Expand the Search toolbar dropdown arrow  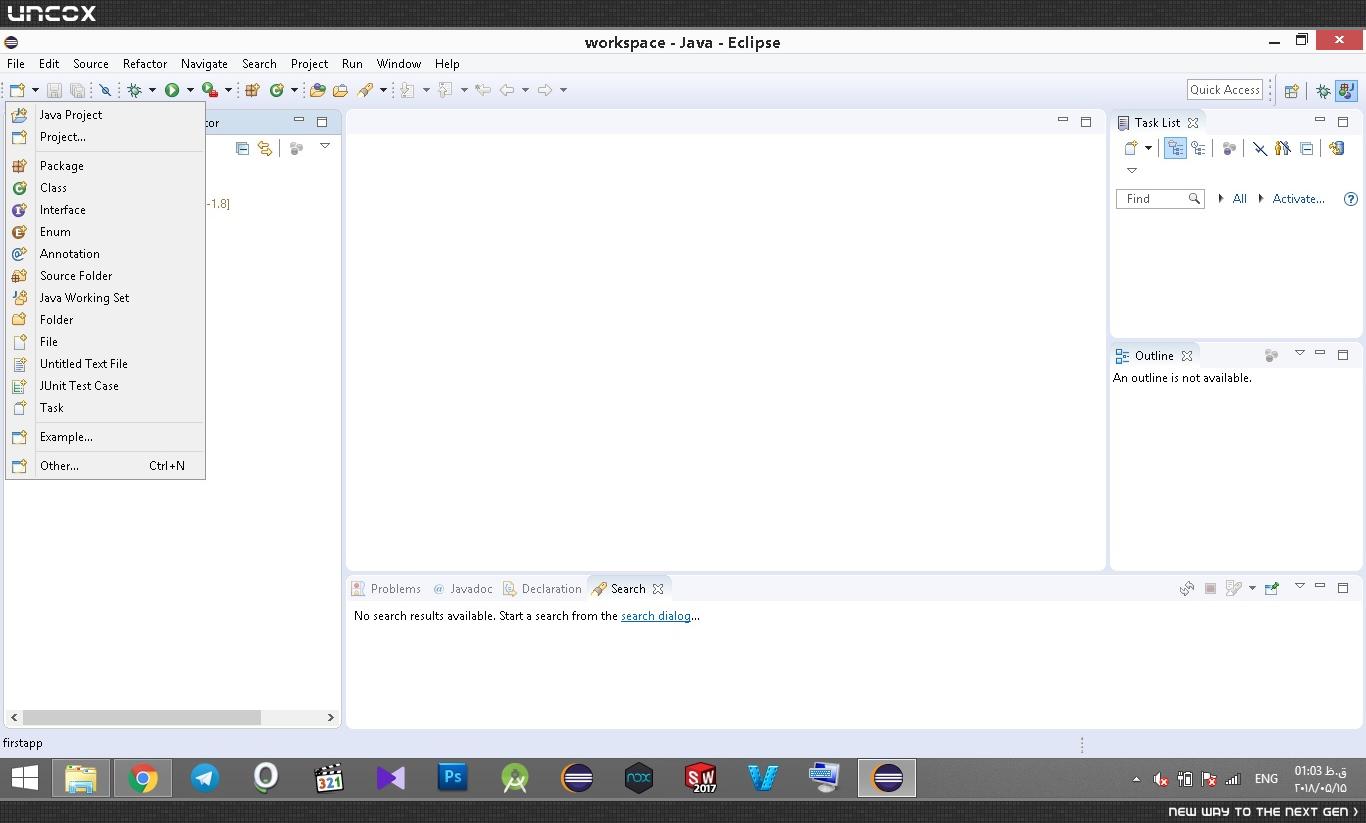tap(383, 90)
